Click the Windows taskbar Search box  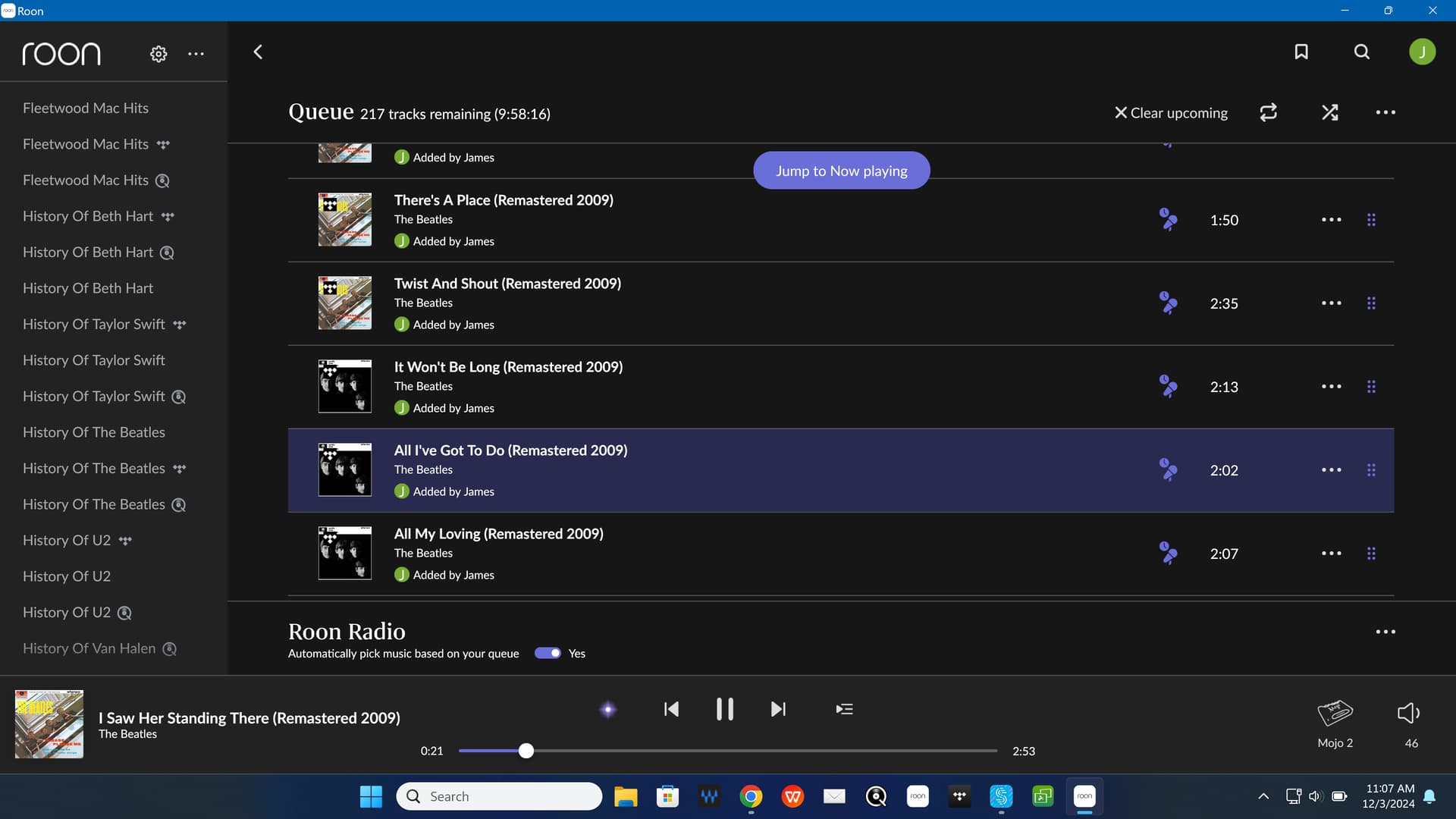coord(499,796)
